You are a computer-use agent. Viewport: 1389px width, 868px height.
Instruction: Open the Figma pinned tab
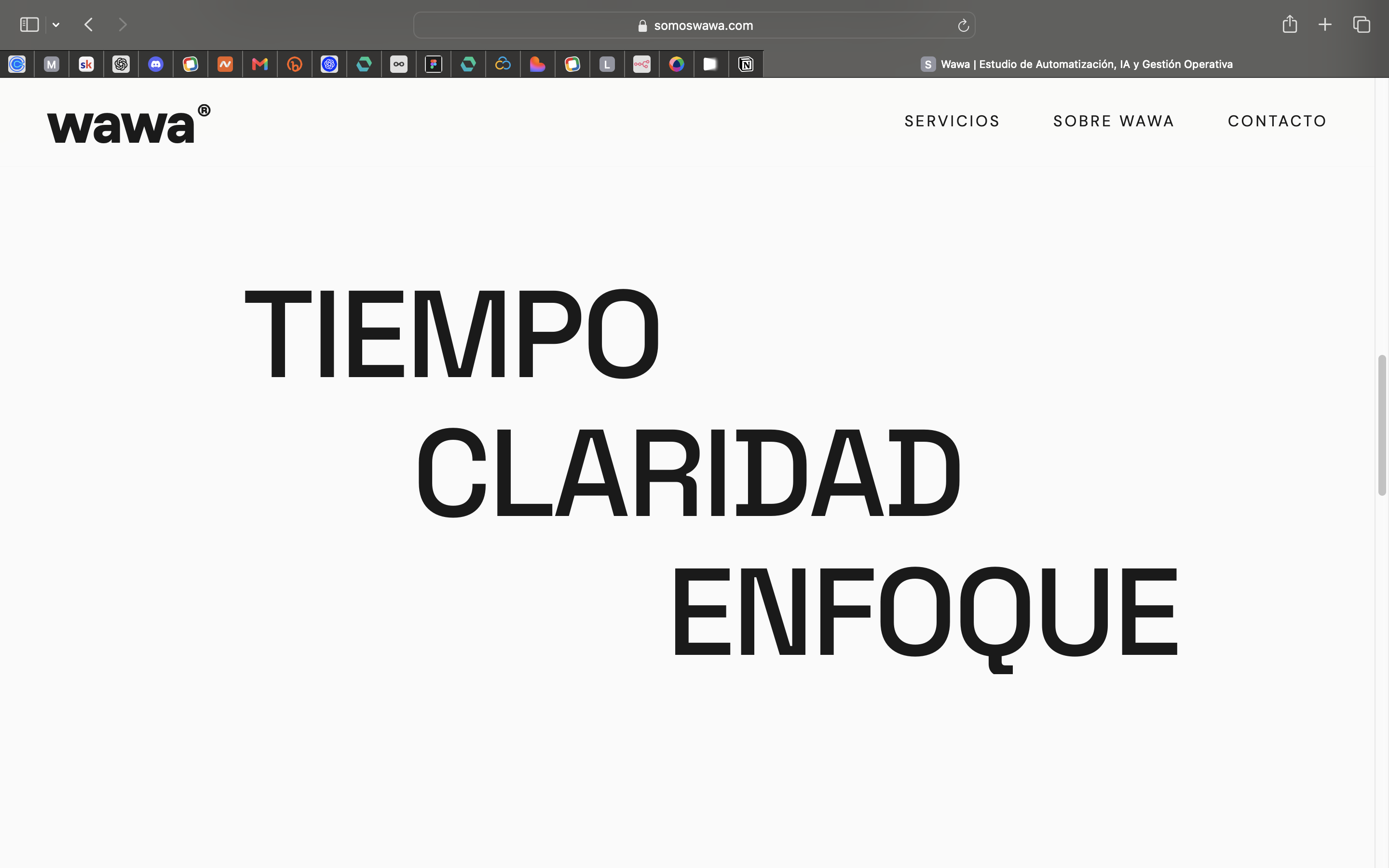434,64
